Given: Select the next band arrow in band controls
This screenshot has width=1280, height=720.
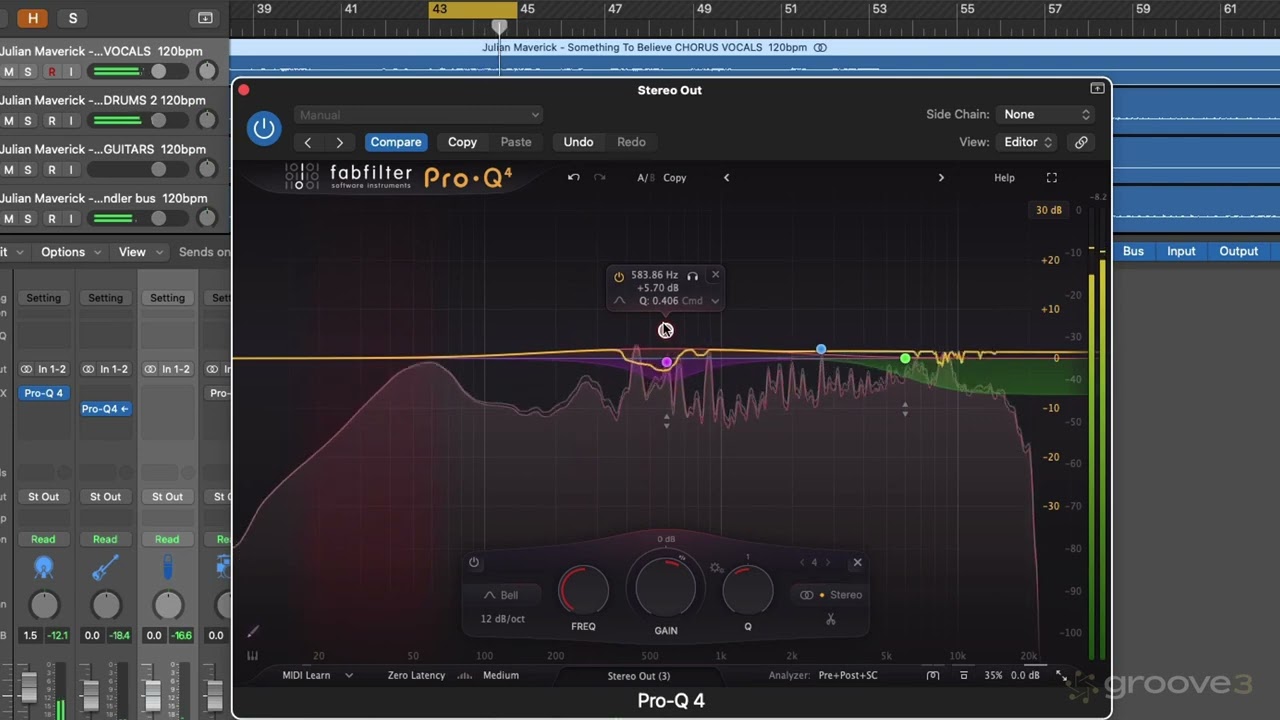Looking at the screenshot, I should point(827,563).
